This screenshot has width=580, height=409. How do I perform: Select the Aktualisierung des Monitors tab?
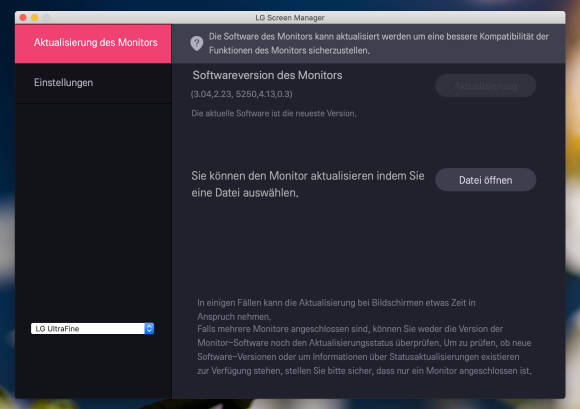(x=93, y=43)
